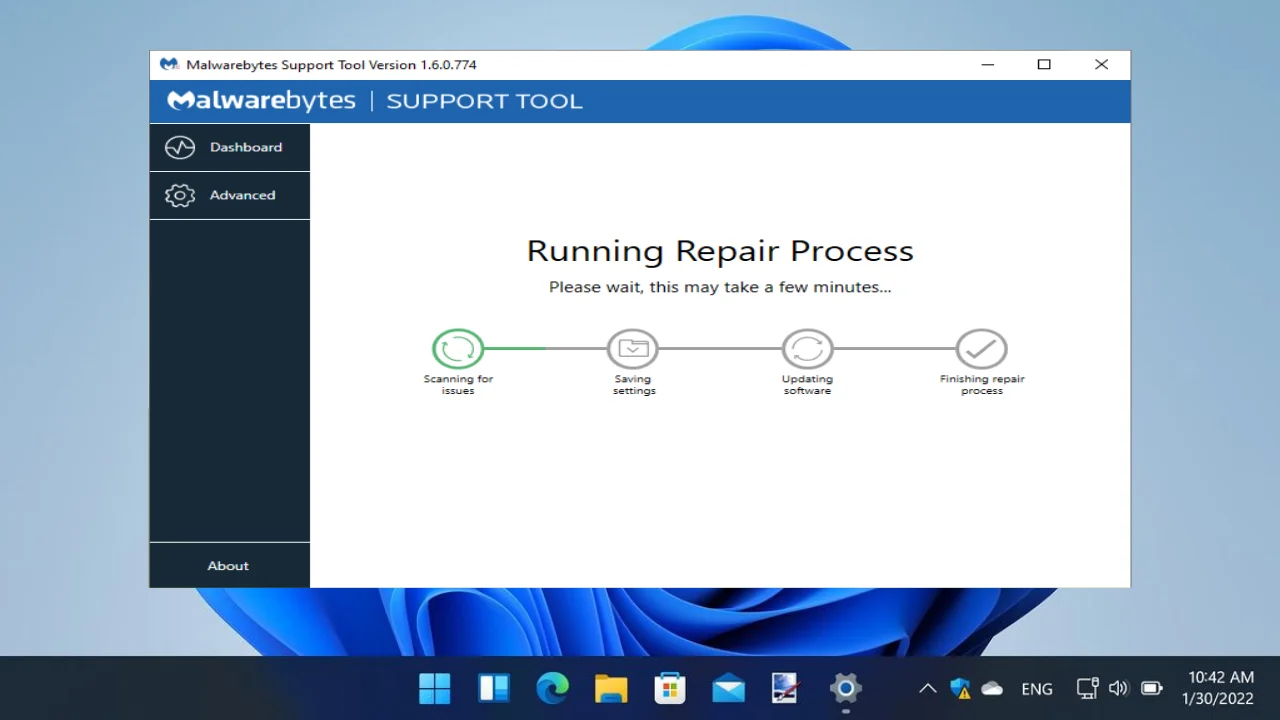This screenshot has width=1280, height=720.
Task: Click the 'SUPPORT TOOL' header text
Action: pyautogui.click(x=484, y=101)
